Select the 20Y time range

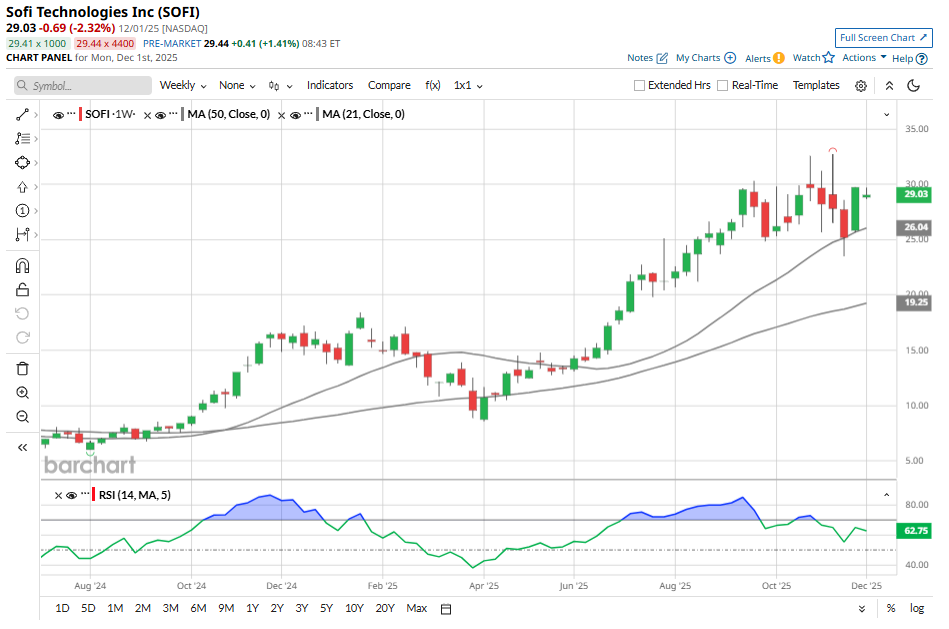[385, 608]
